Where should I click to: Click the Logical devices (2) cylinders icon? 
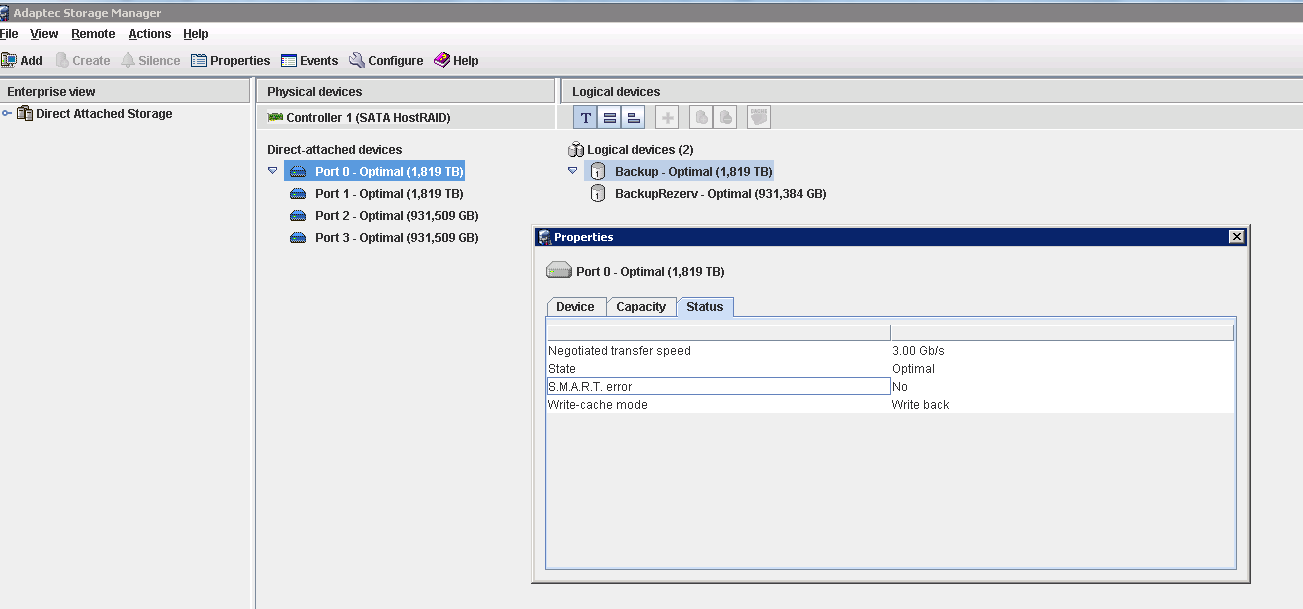coord(576,150)
